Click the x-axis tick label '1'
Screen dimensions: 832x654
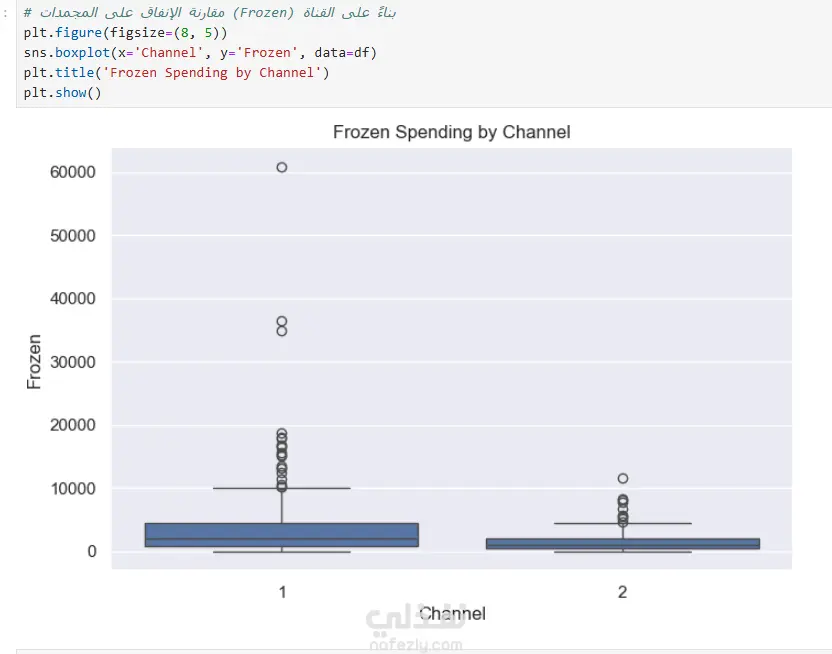pyautogui.click(x=282, y=592)
